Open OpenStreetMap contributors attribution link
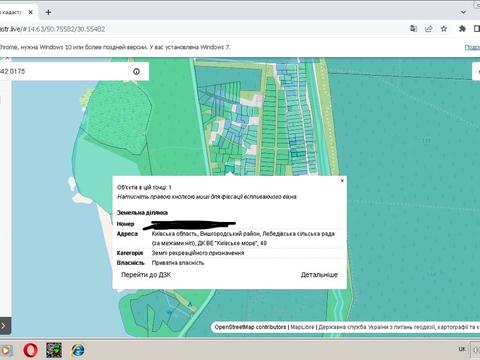The width and height of the screenshot is (480, 360). pos(250,327)
